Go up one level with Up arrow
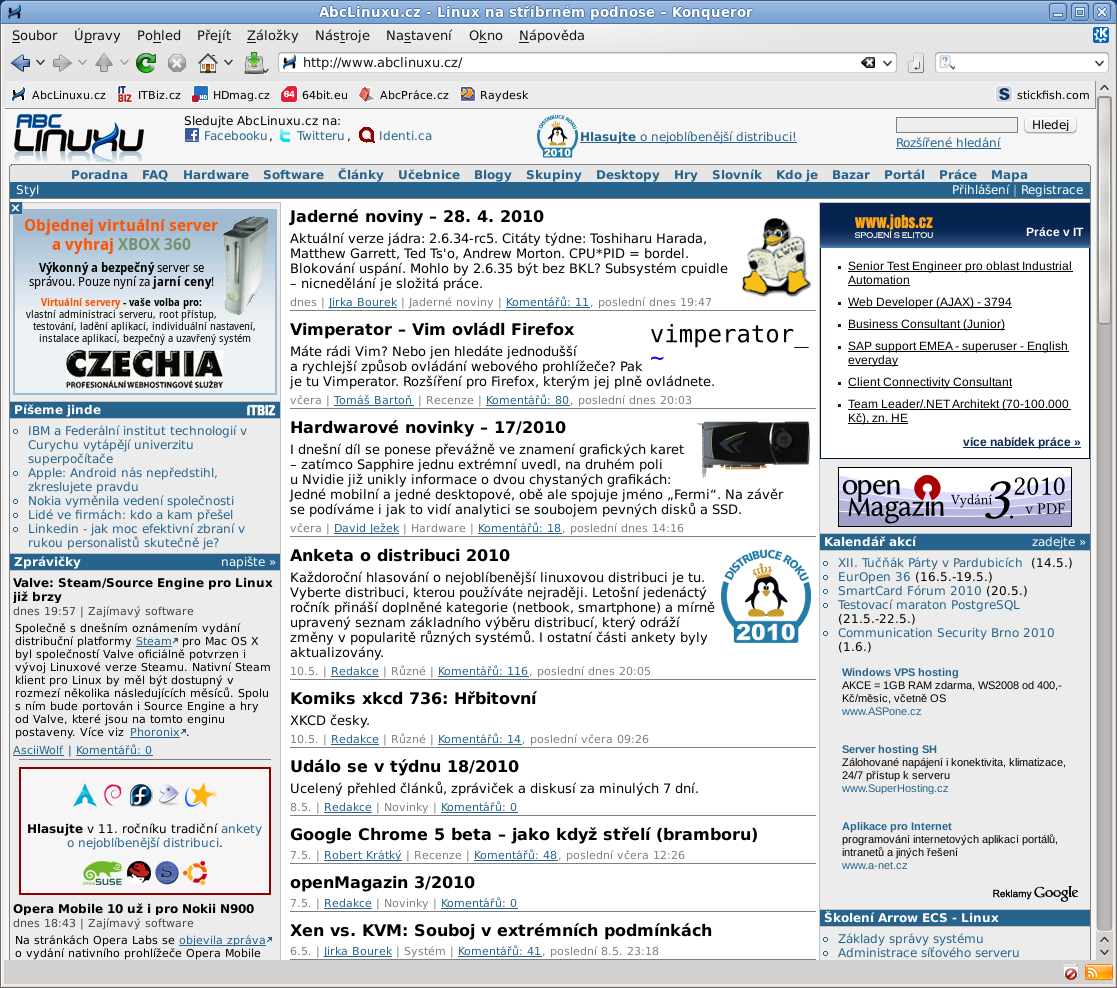The image size is (1117, 988). 104,63
